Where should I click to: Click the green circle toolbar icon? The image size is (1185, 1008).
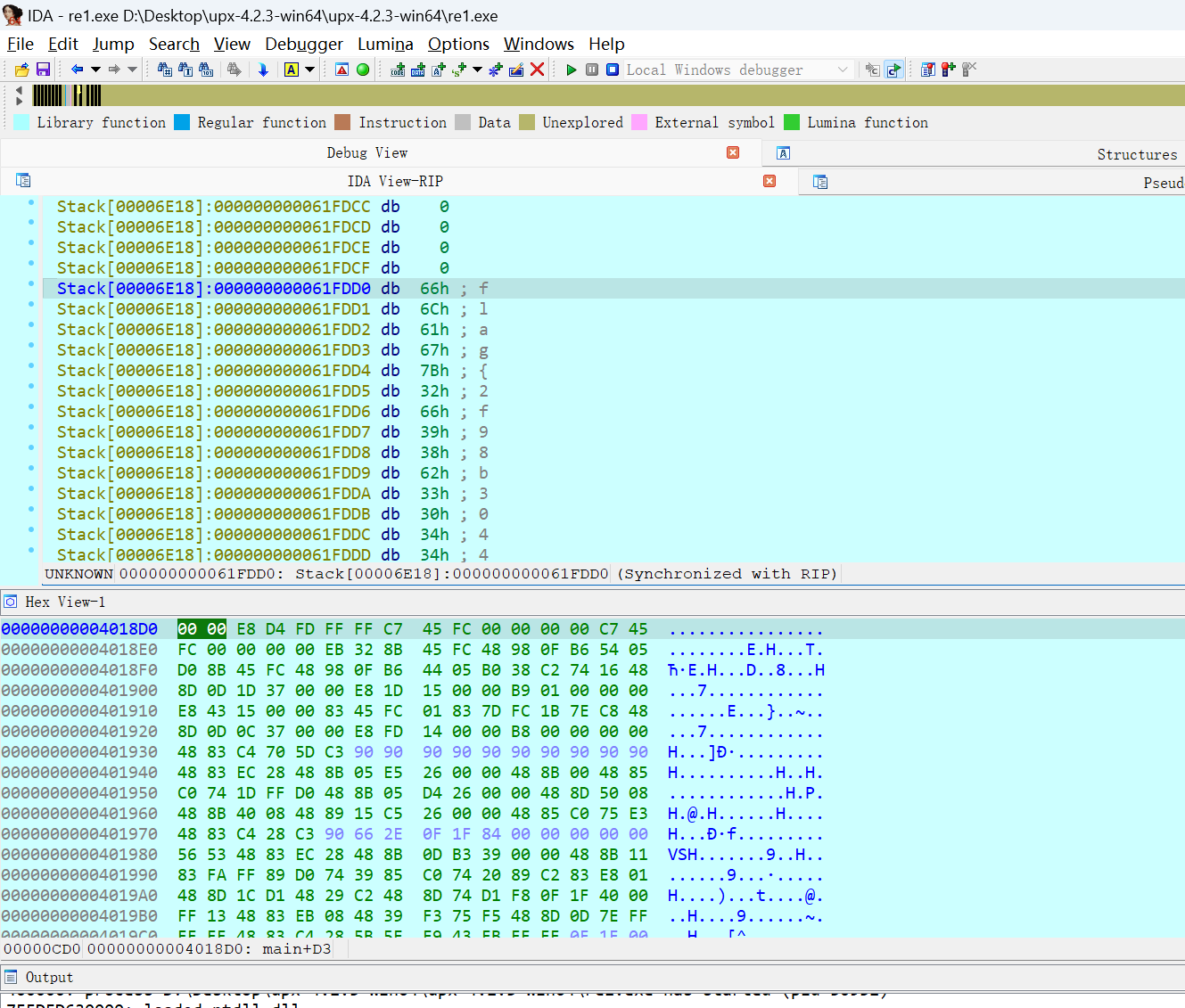[x=363, y=70]
